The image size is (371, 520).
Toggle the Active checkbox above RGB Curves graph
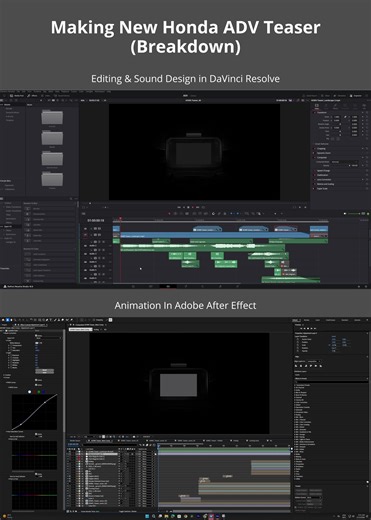36,384
